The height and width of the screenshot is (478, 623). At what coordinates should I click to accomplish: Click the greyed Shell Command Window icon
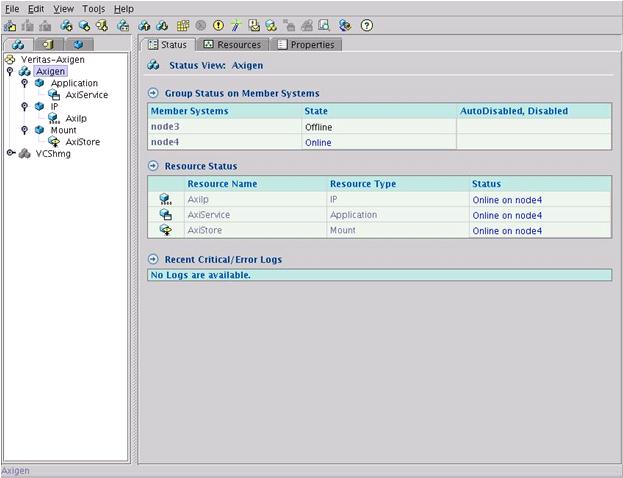pos(201,26)
